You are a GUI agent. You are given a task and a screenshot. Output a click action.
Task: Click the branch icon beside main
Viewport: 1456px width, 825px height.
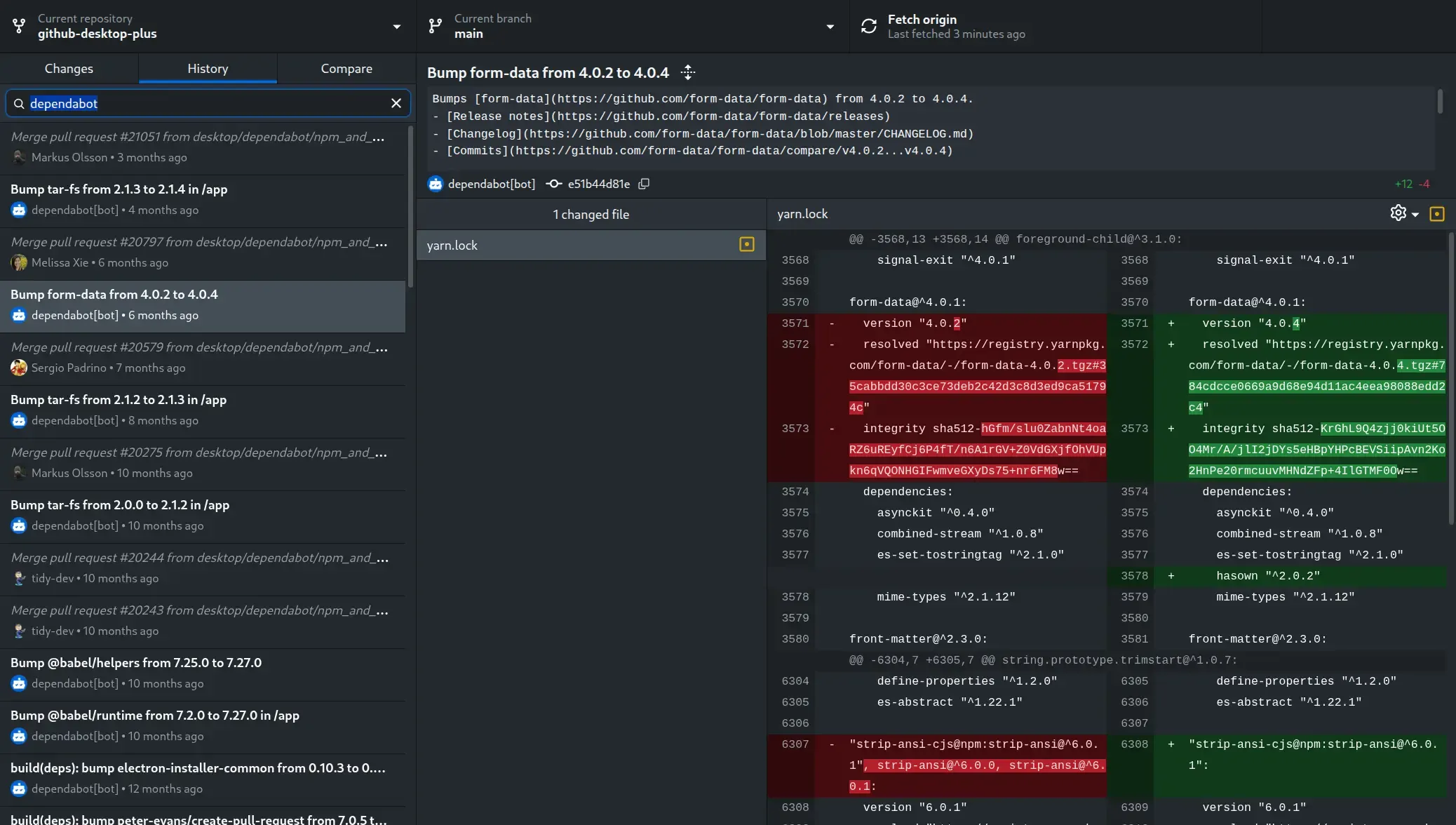click(436, 27)
